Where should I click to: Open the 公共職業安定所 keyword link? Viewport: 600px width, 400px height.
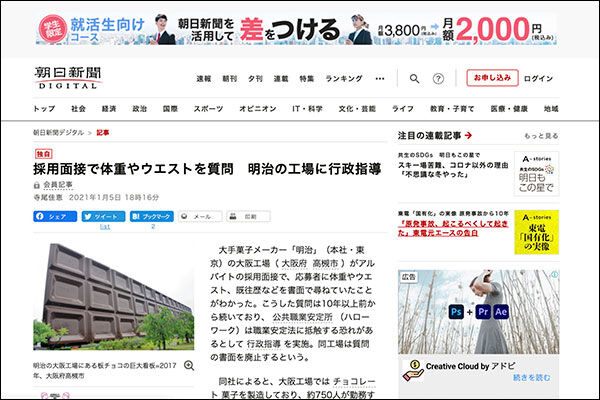[x=302, y=317]
